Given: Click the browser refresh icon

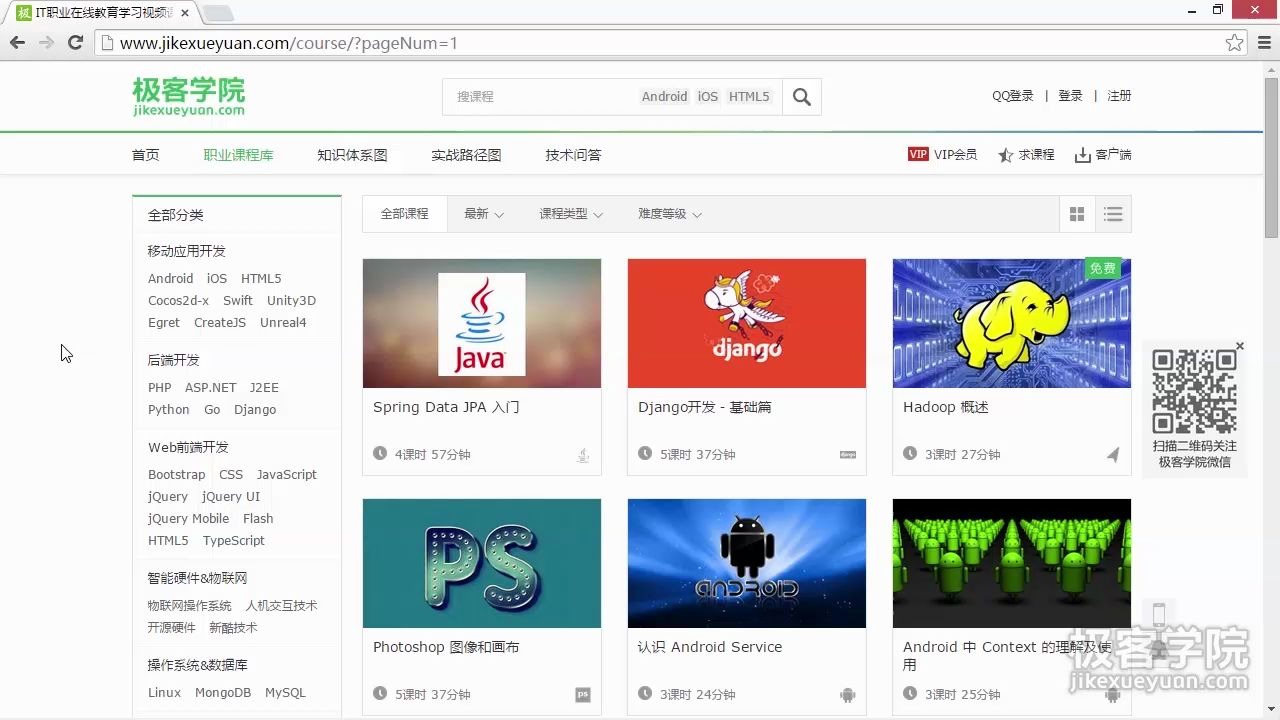Looking at the screenshot, I should pyautogui.click(x=75, y=43).
